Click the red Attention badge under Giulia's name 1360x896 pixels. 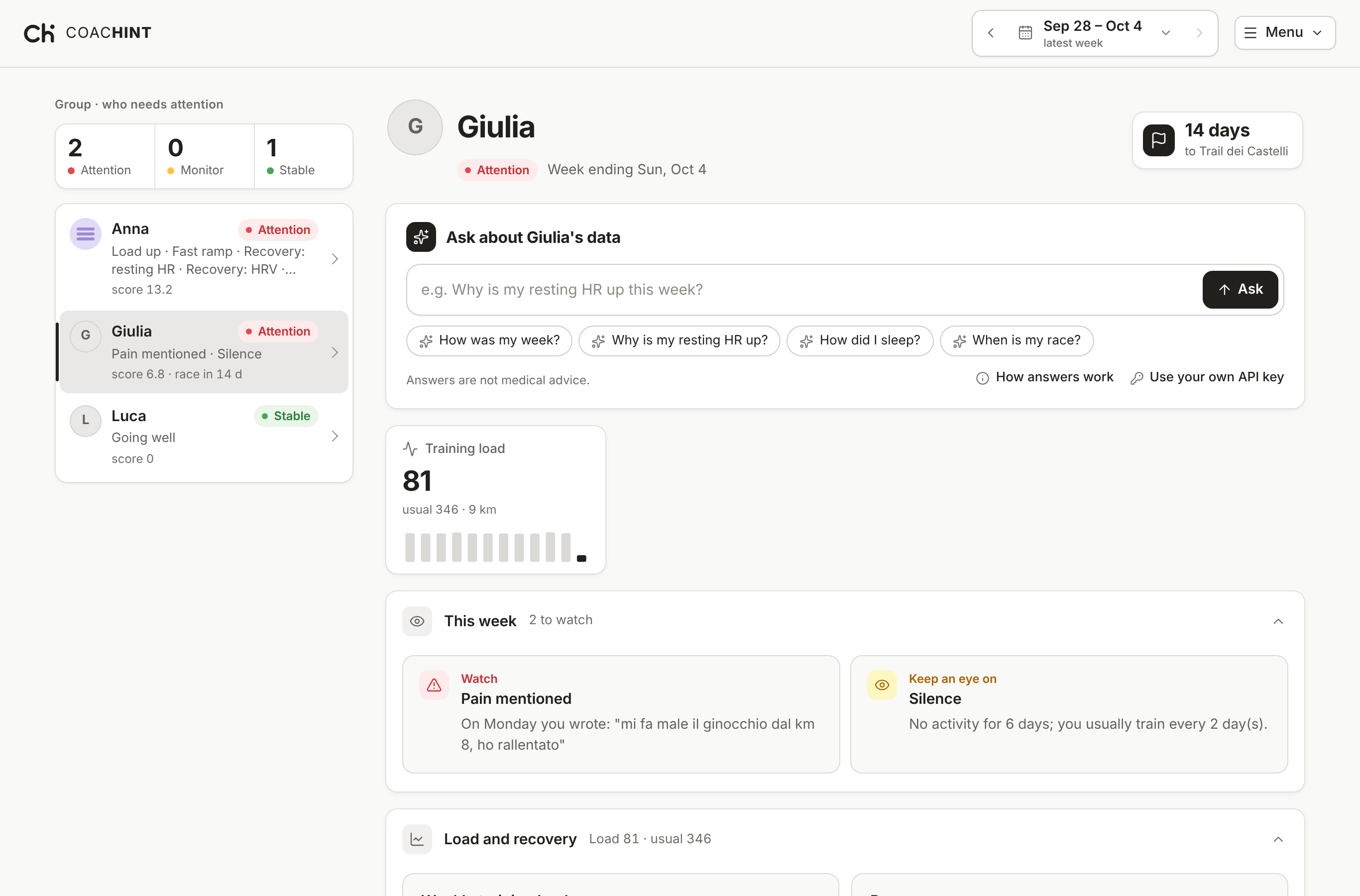(497, 170)
